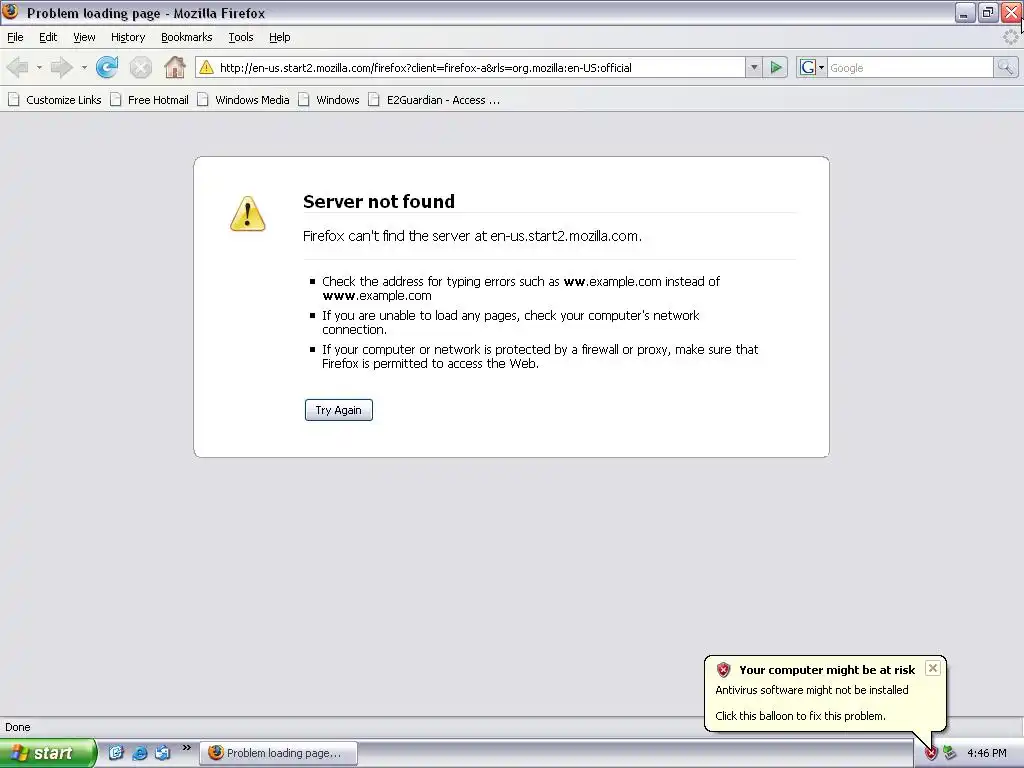Open forward history dropdown arrow
The height and width of the screenshot is (768, 1024).
[x=84, y=67]
